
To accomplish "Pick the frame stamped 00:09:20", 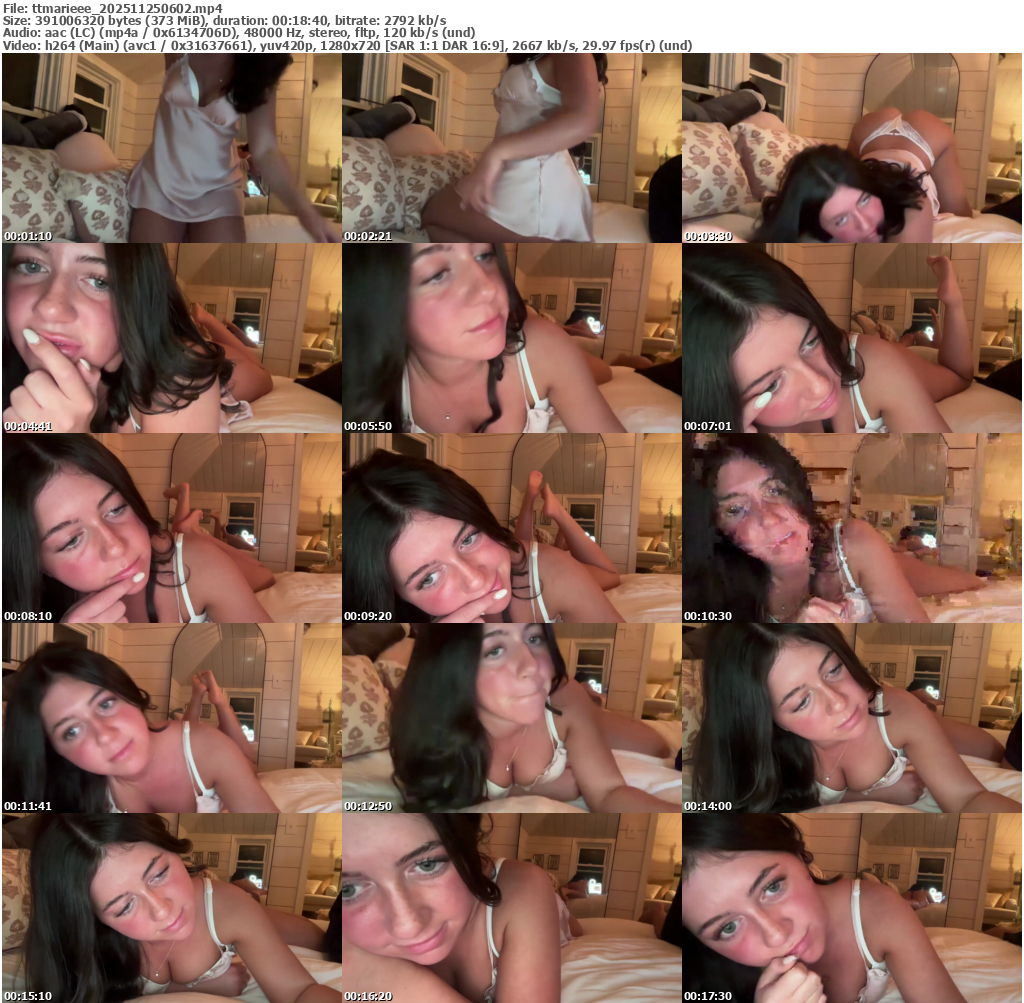I will click(x=512, y=528).
